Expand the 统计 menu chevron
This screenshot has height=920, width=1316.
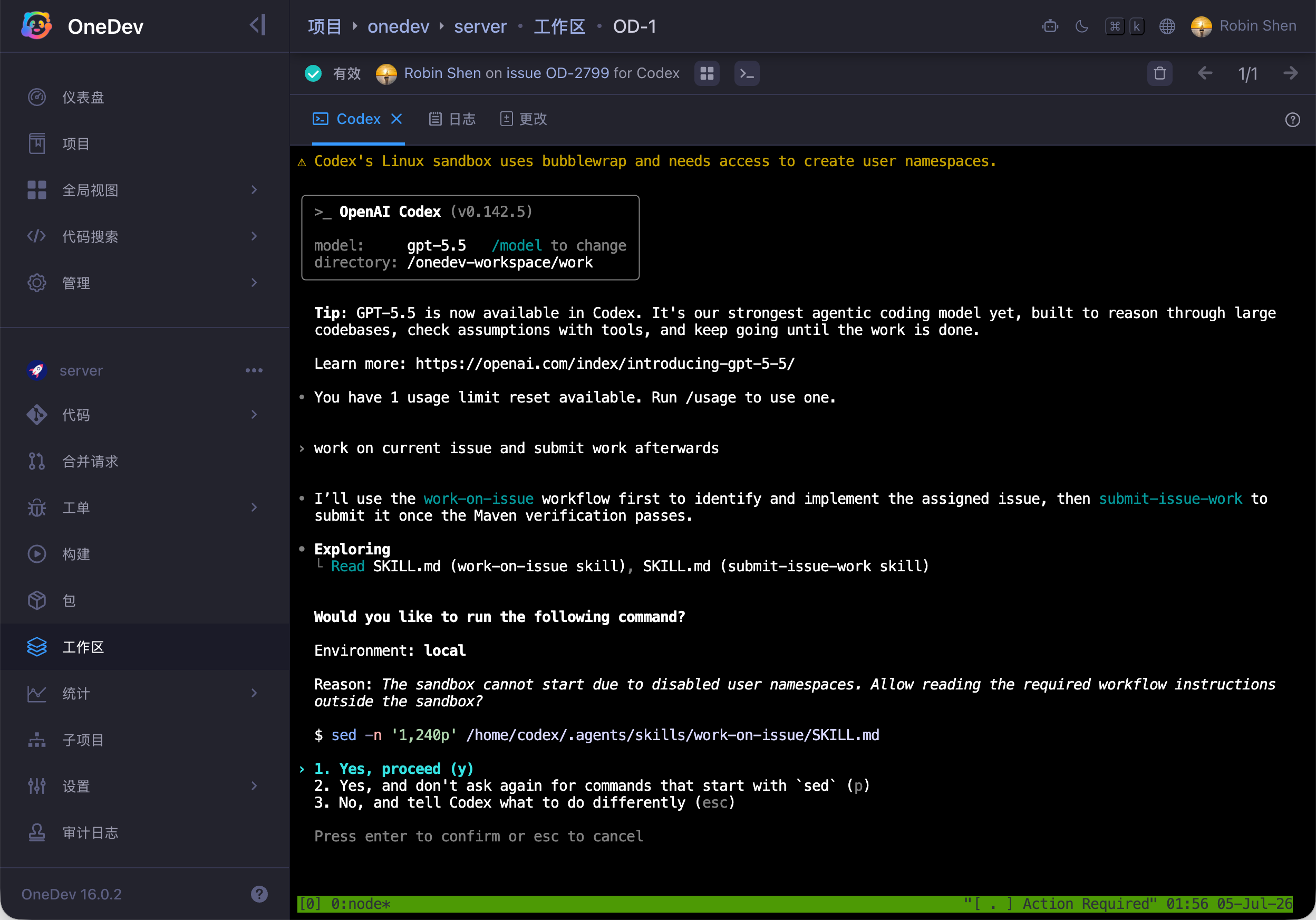pyautogui.click(x=254, y=694)
